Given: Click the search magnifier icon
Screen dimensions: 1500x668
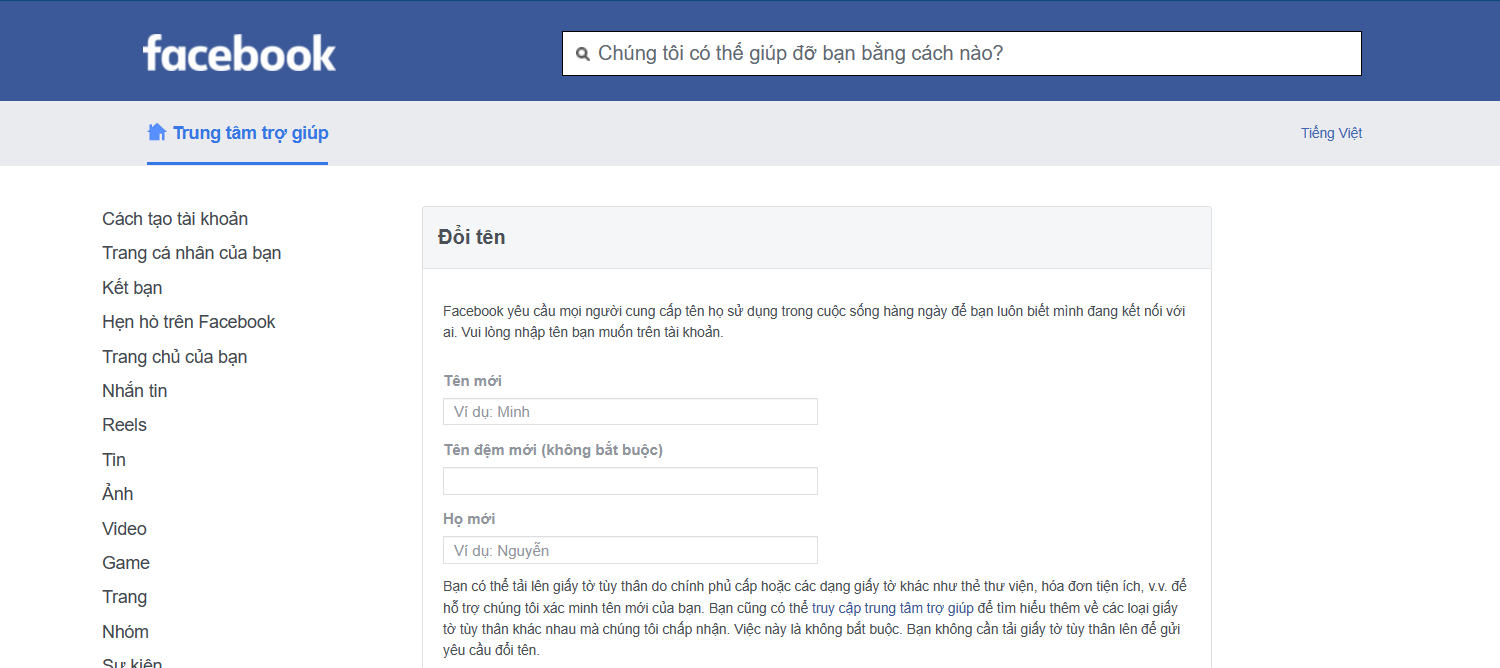Looking at the screenshot, I should coord(583,54).
